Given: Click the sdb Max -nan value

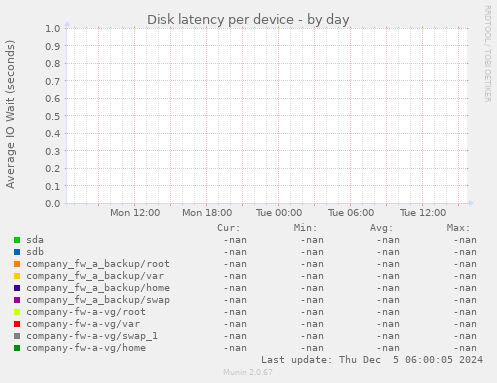Looking at the screenshot, I should coord(465,252).
